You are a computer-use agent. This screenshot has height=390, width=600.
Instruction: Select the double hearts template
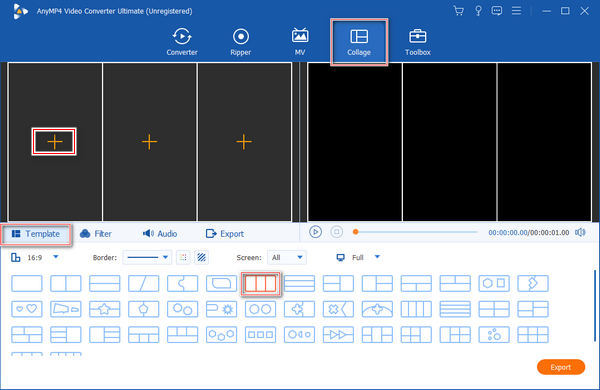(27, 309)
